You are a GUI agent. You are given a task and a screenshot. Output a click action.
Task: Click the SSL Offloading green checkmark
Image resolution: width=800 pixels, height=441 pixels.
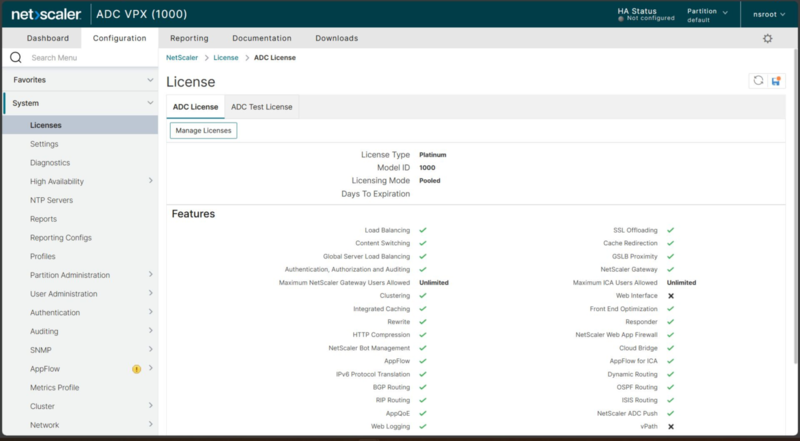click(670, 230)
